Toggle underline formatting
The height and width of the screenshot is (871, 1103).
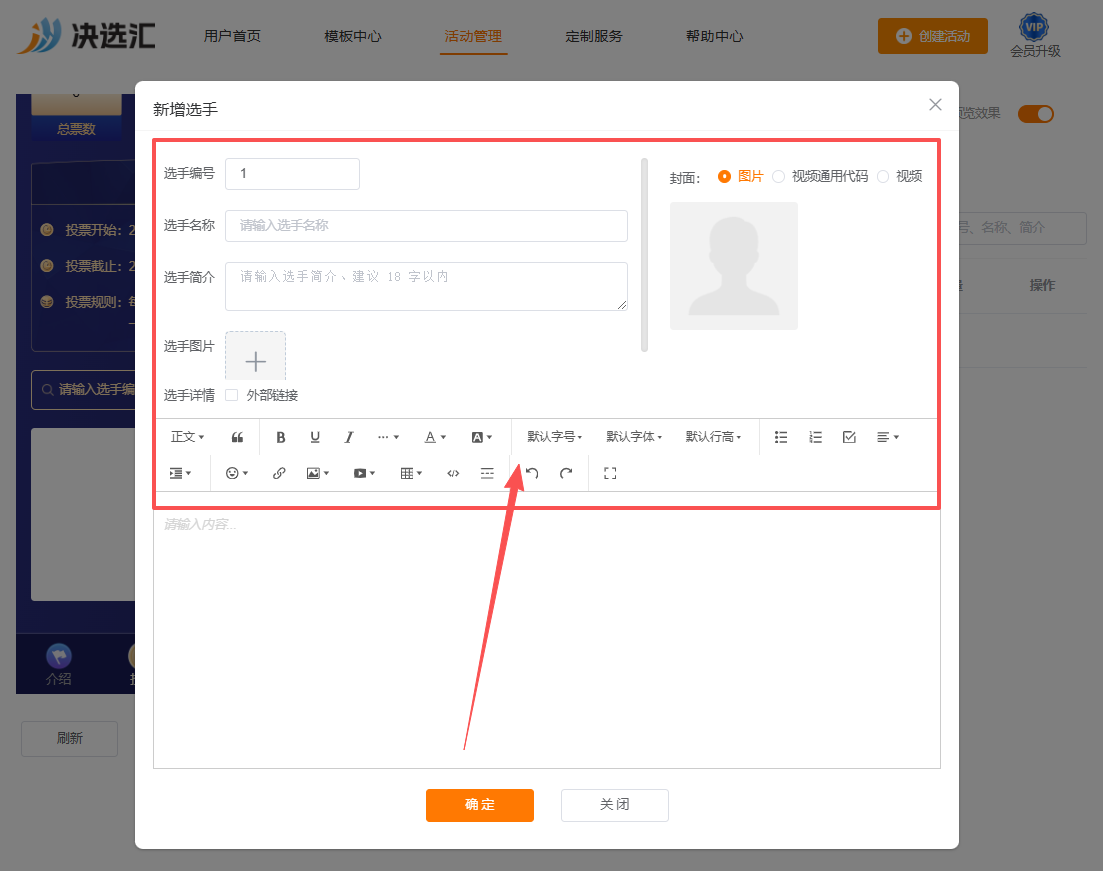tap(315, 437)
